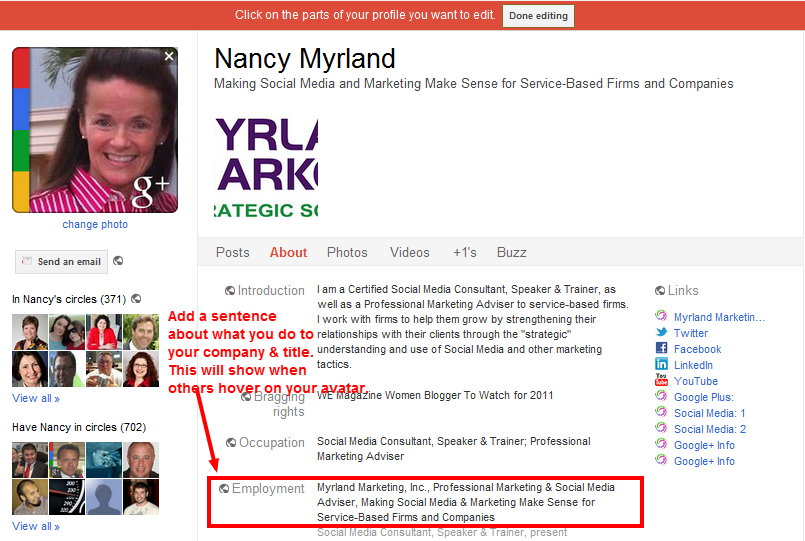Toggle visibility globe next to Introduction

(x=230, y=291)
